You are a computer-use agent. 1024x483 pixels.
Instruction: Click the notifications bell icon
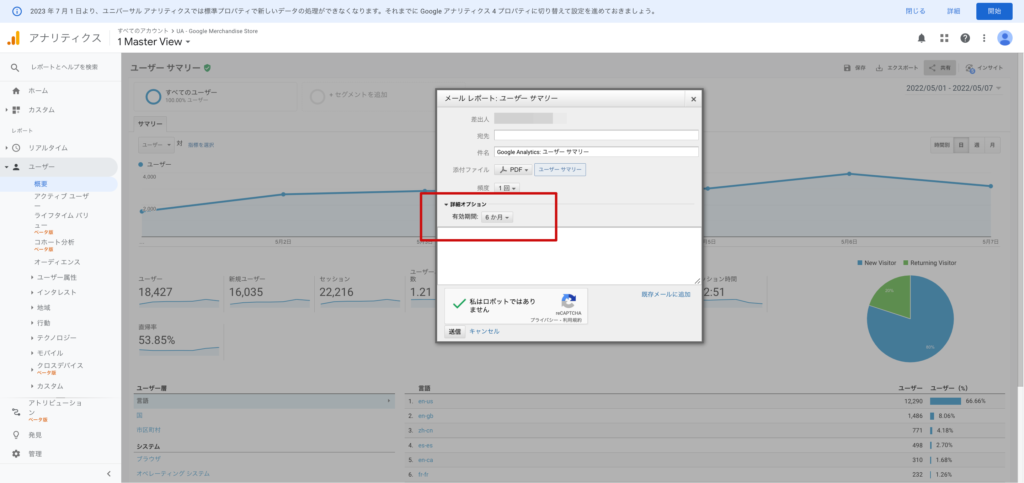click(922, 38)
